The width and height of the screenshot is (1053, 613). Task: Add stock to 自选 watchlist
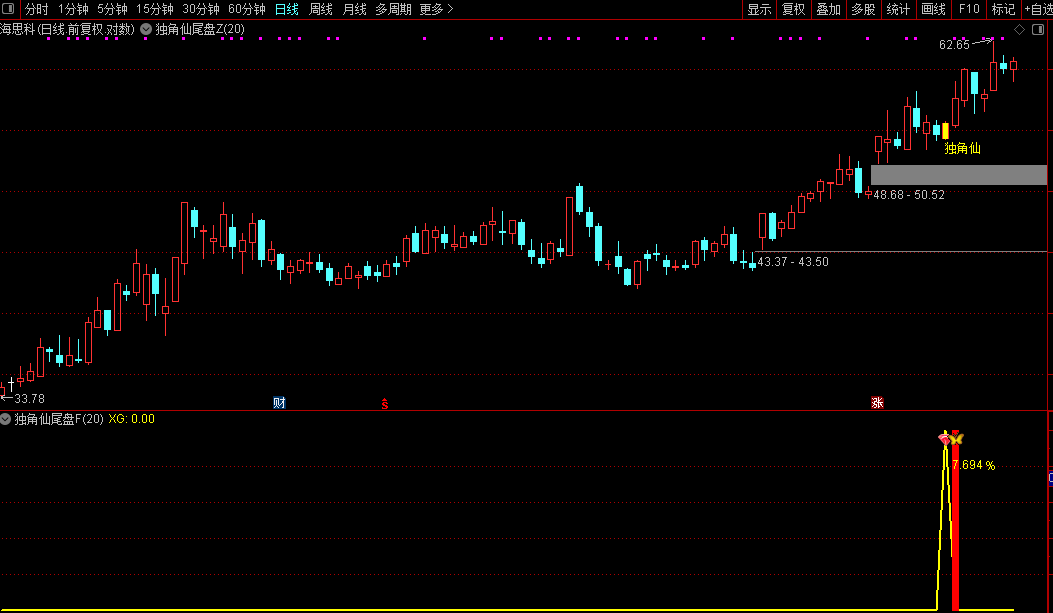[1038, 9]
